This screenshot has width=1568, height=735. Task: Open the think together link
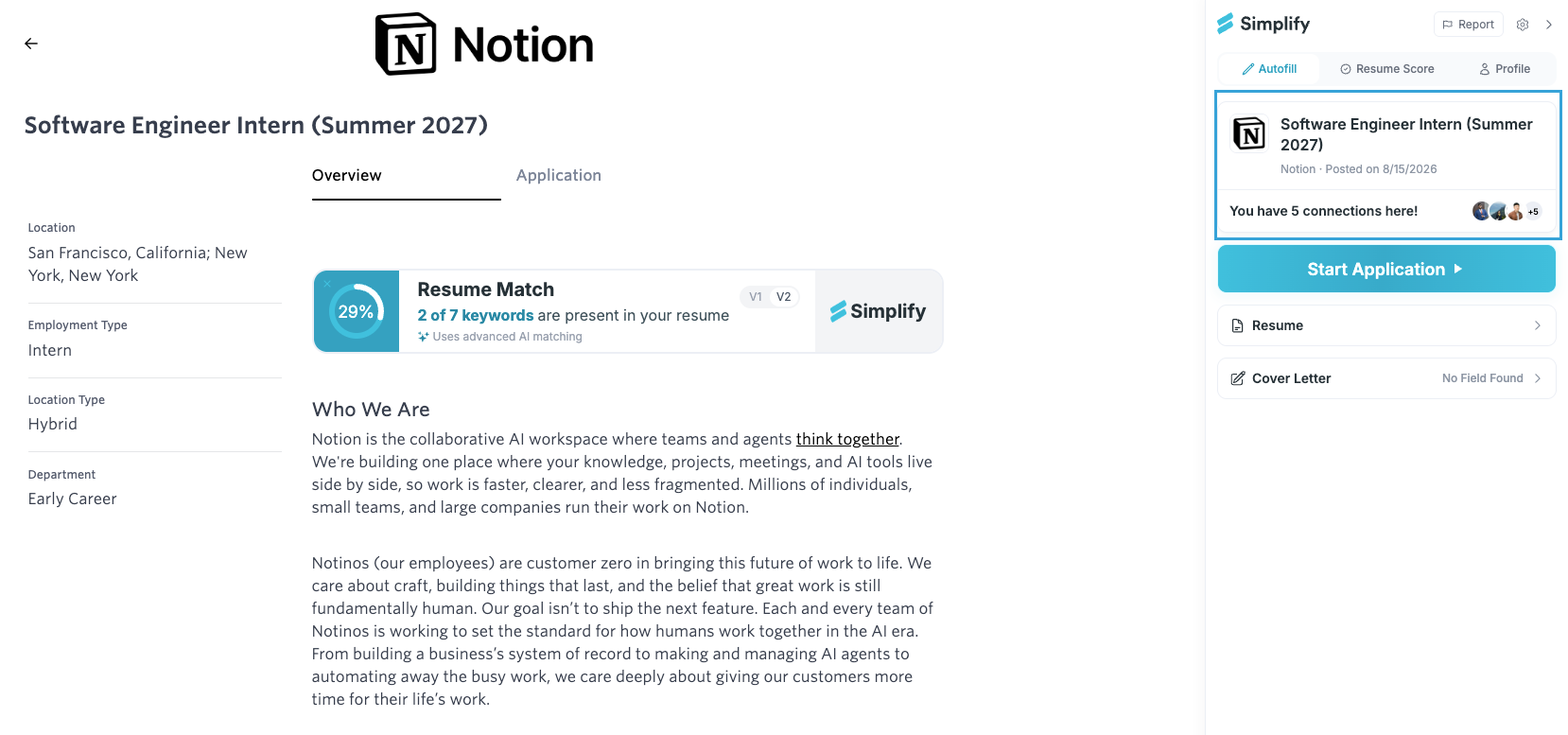click(847, 439)
